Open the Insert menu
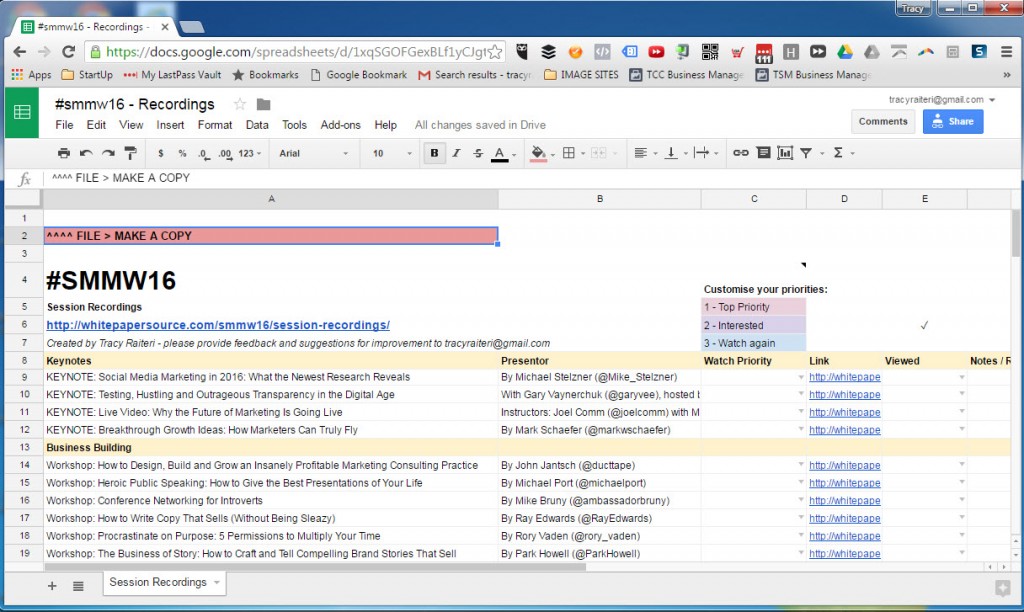Image resolution: width=1024 pixels, height=612 pixels. click(x=170, y=125)
